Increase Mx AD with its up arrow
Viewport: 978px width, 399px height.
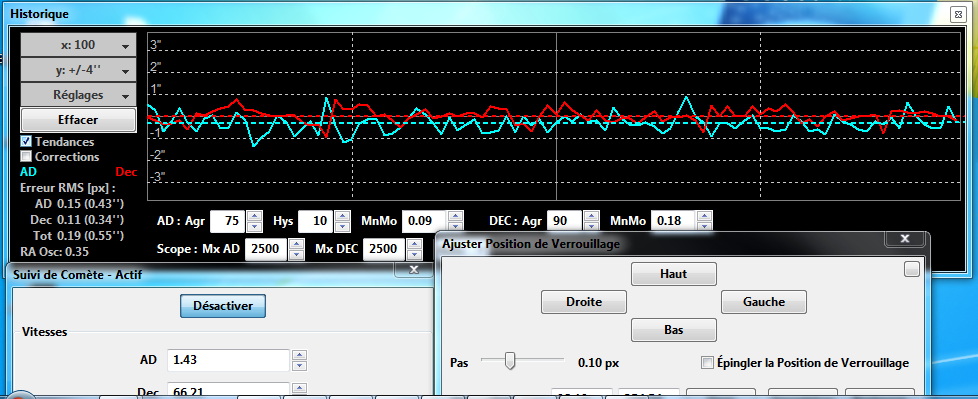point(296,244)
